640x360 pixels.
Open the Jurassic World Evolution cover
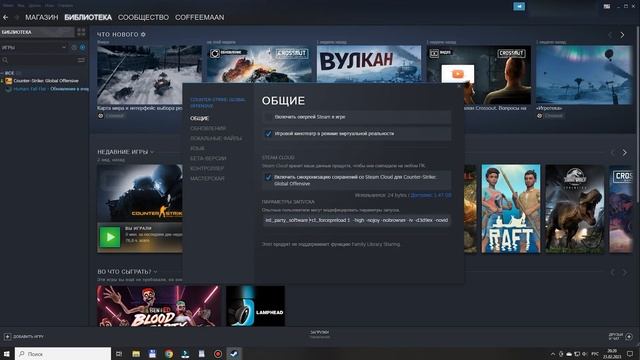click(575, 209)
